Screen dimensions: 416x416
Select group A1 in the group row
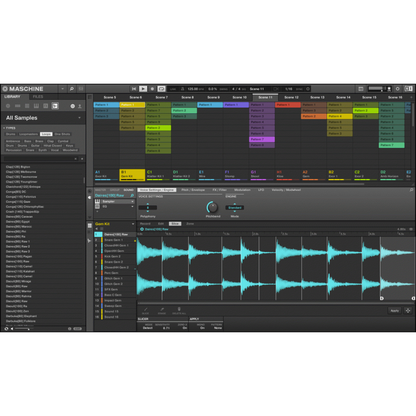(x=106, y=174)
